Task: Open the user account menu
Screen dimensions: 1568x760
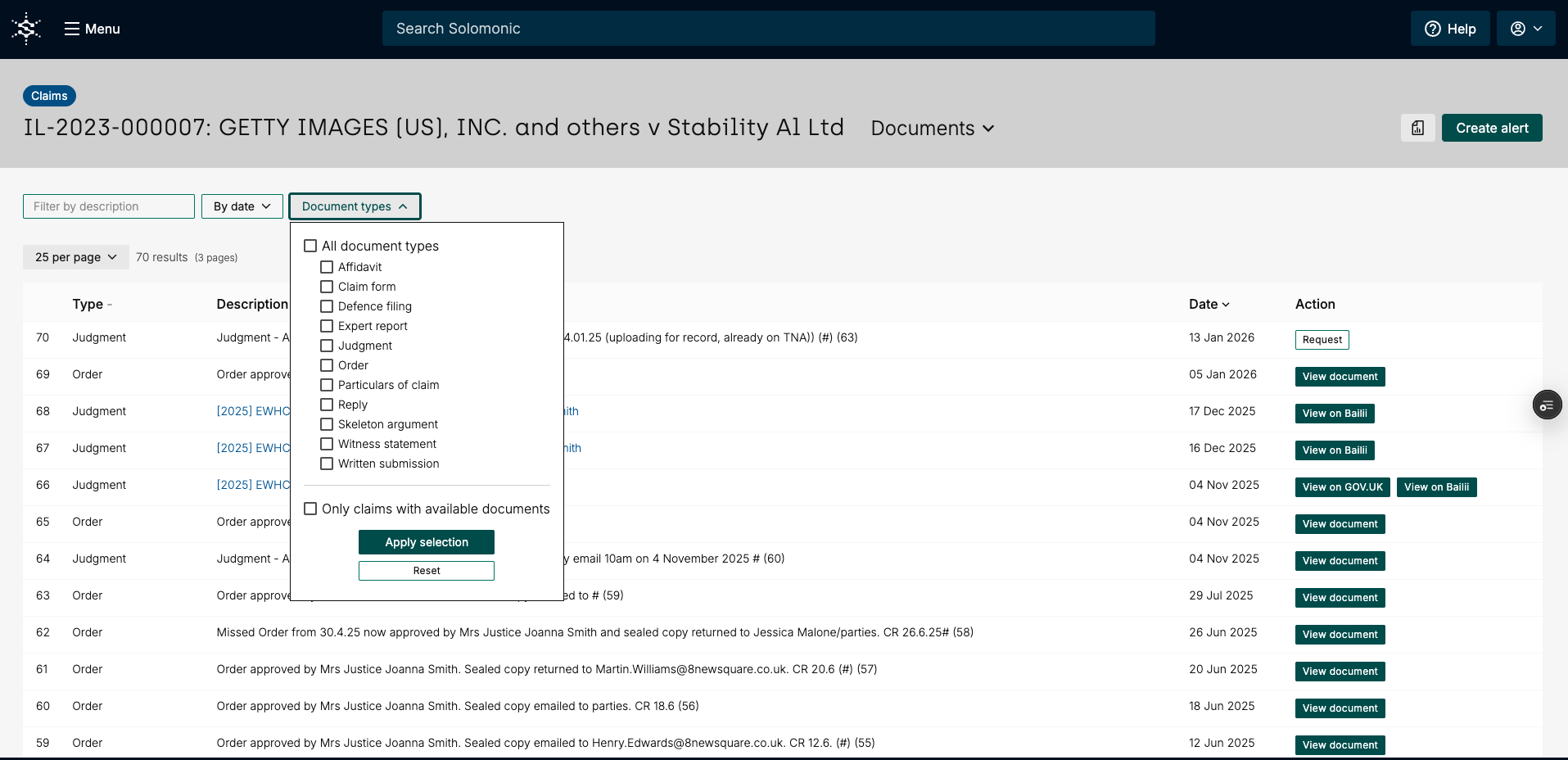Action: (1526, 29)
